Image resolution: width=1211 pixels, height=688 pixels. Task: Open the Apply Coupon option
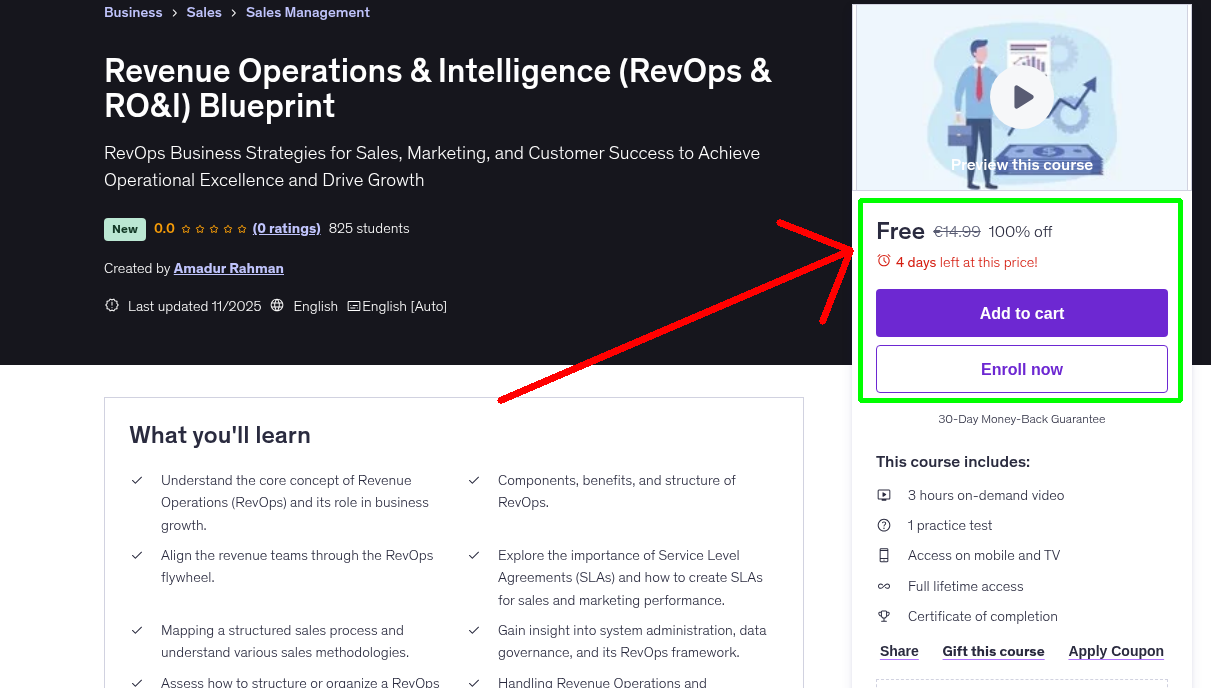[x=1116, y=651]
